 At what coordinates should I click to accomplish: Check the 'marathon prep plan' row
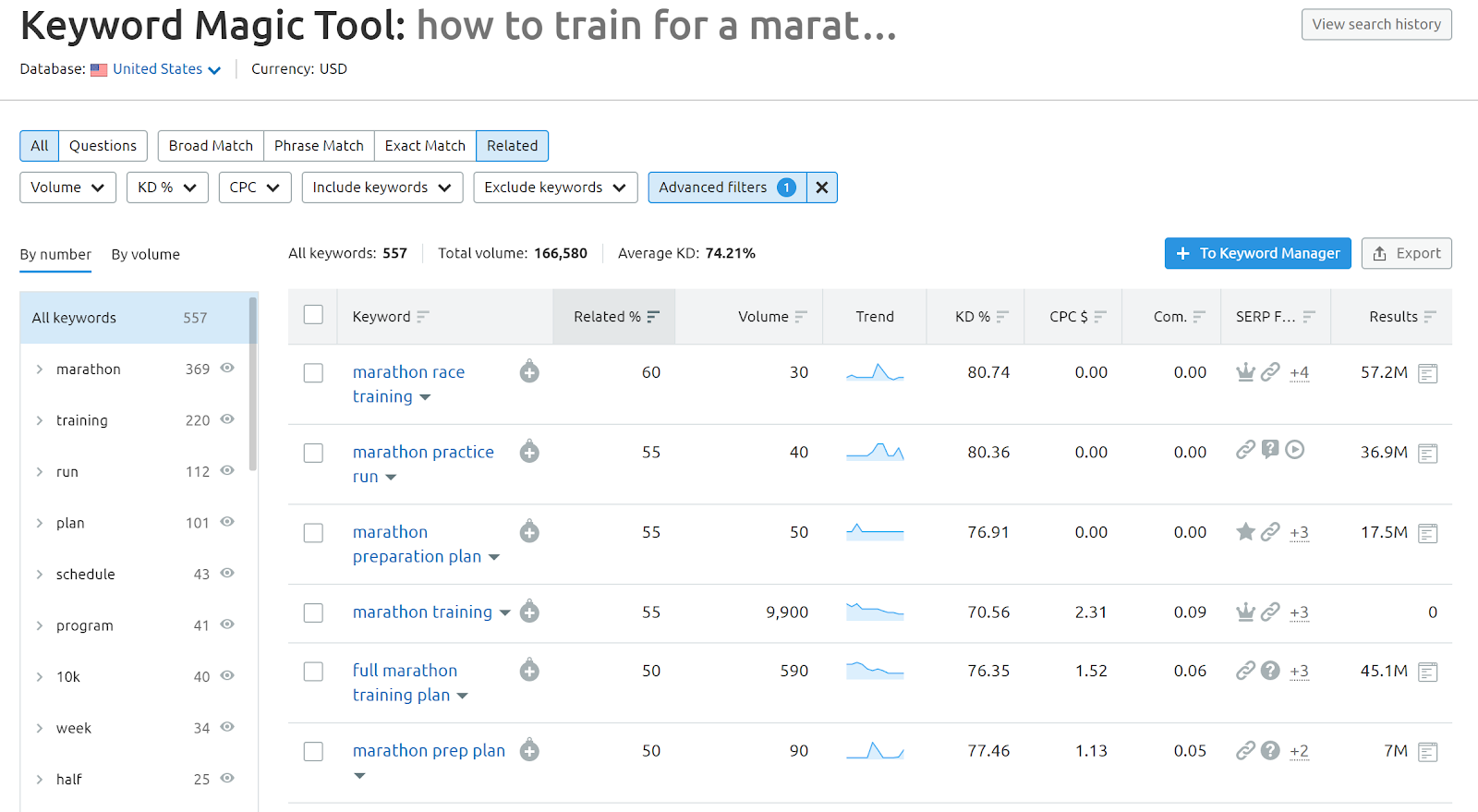point(313,752)
